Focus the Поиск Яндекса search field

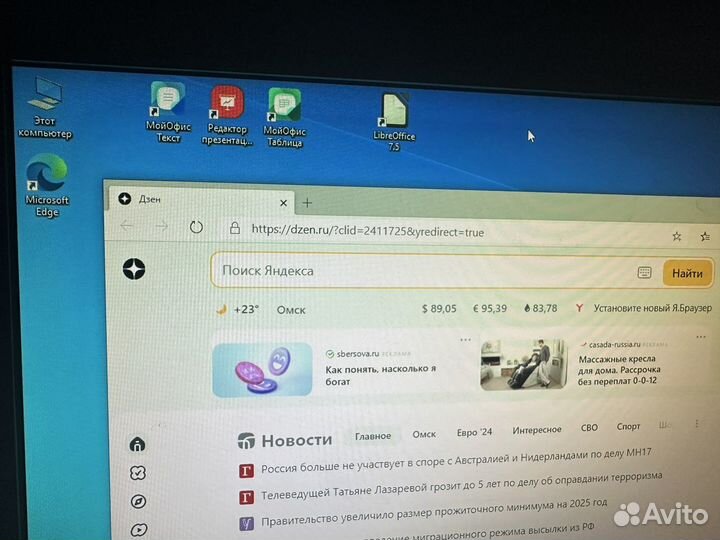click(422, 271)
